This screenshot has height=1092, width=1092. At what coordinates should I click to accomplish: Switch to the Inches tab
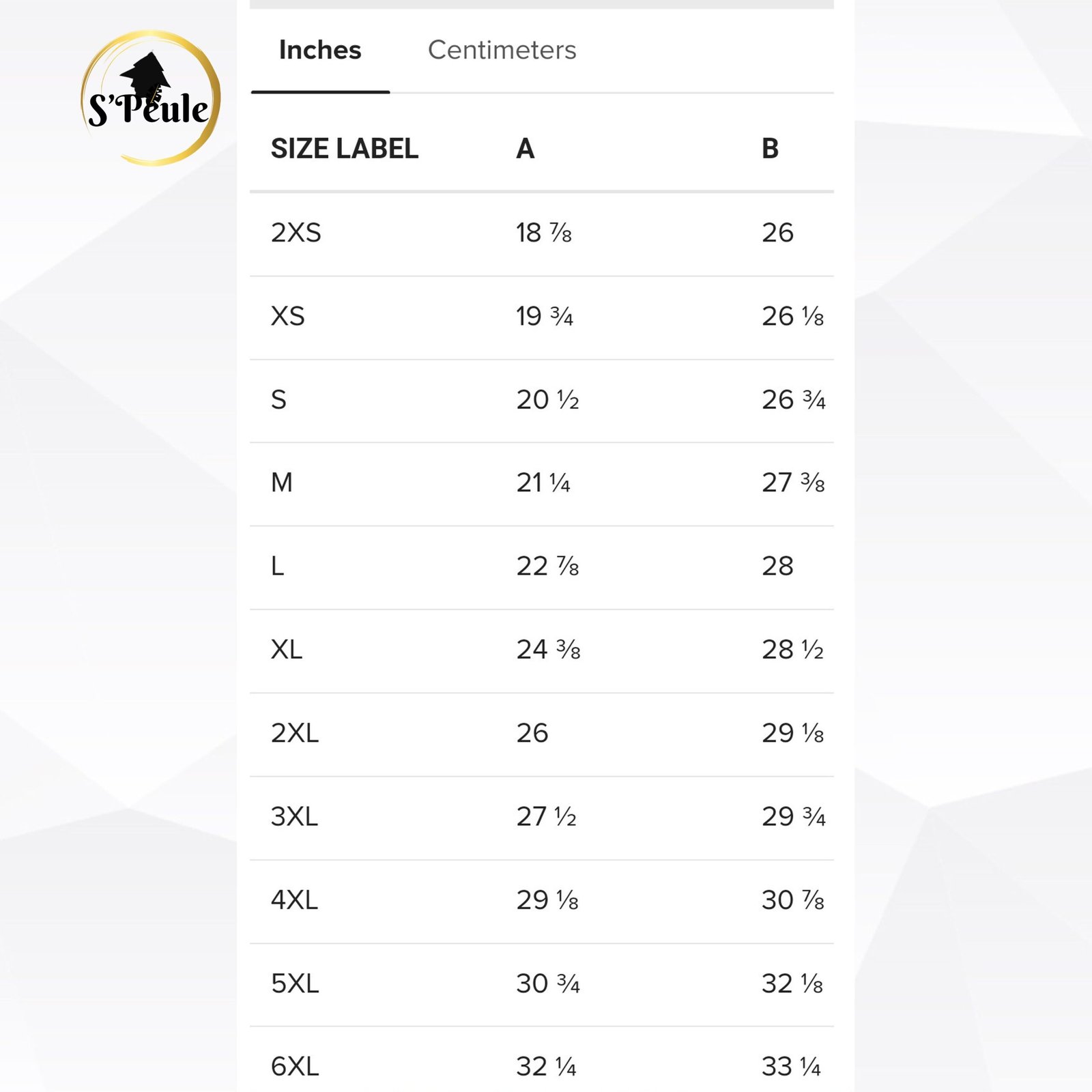tap(320, 51)
